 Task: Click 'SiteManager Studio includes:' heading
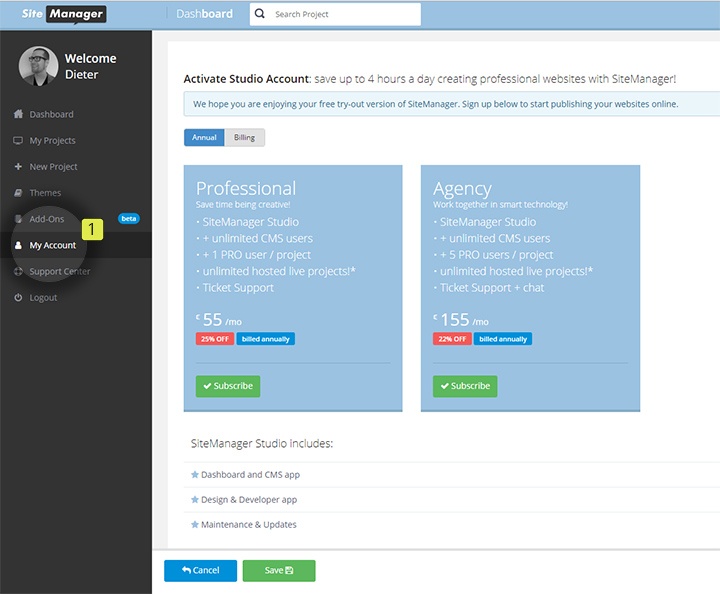262,443
